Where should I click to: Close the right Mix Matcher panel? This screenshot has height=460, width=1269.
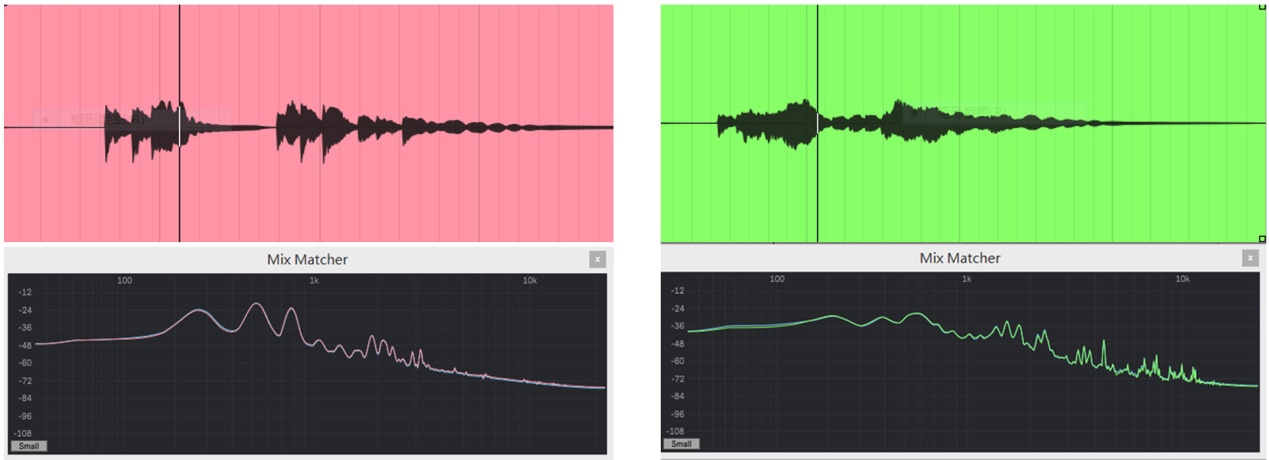pos(1250,258)
